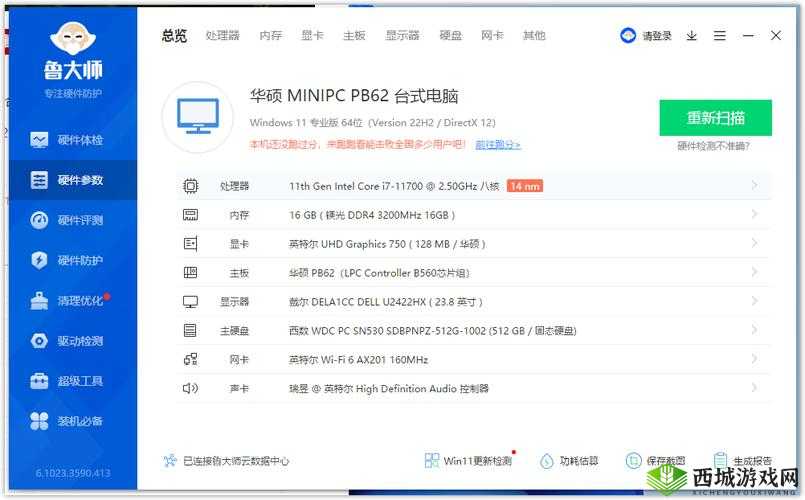Expand the 主板 row chevron
Image resolution: width=805 pixels, height=500 pixels.
click(754, 272)
